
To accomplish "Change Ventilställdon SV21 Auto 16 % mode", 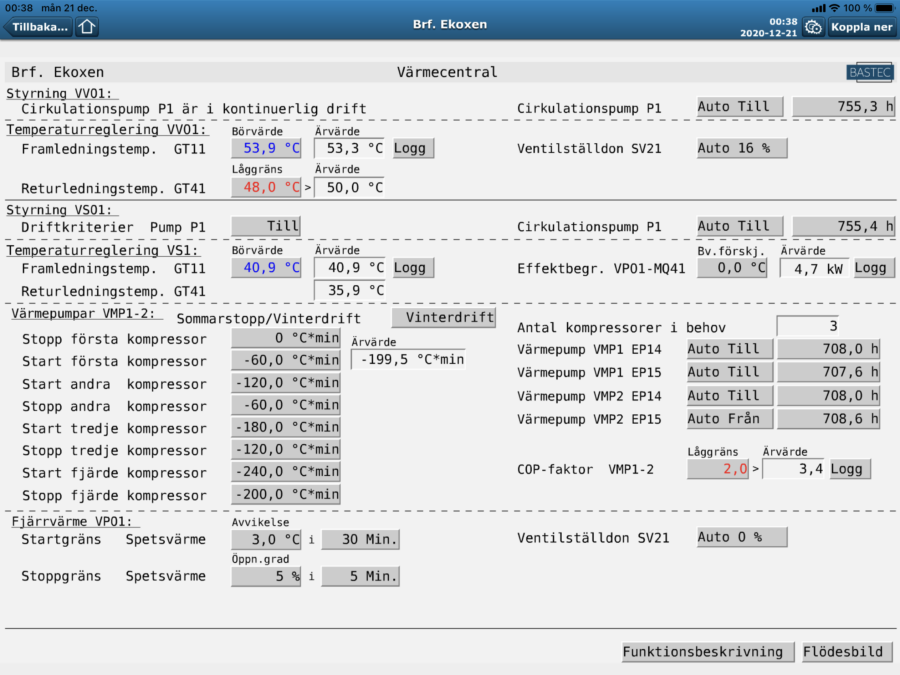I will click(x=742, y=148).
